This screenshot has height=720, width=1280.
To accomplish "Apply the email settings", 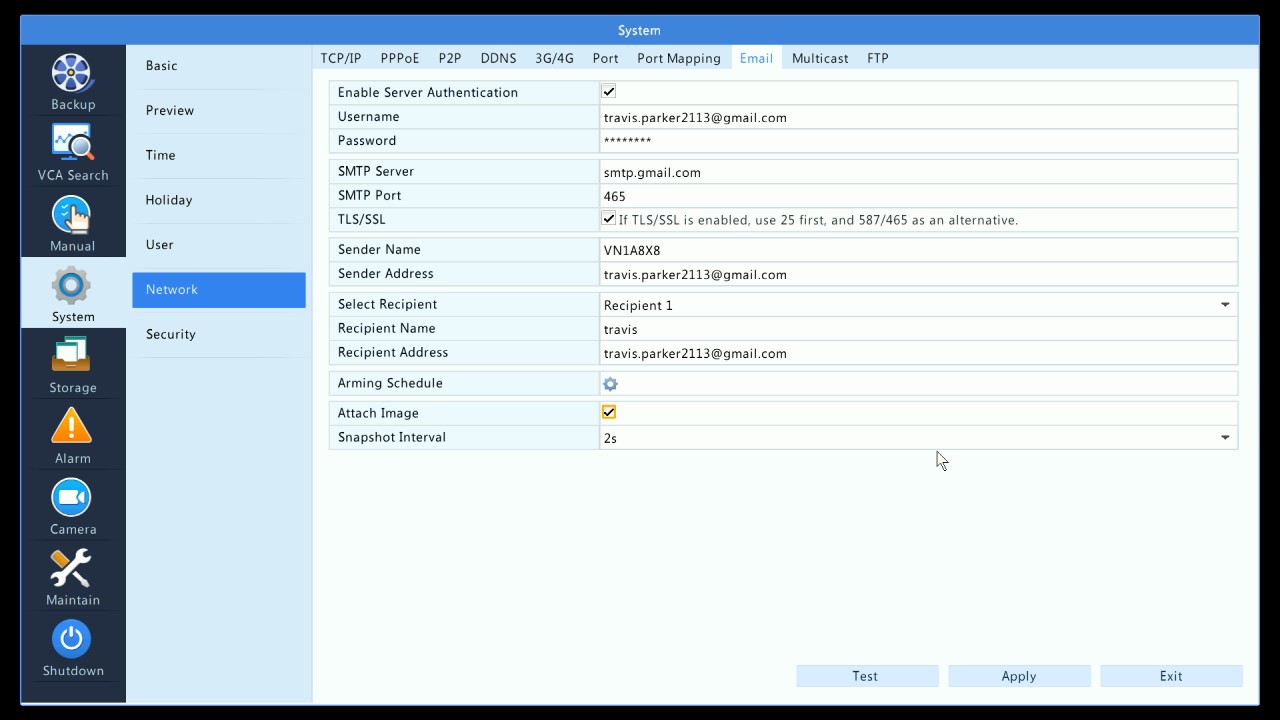I will coord(1018,676).
